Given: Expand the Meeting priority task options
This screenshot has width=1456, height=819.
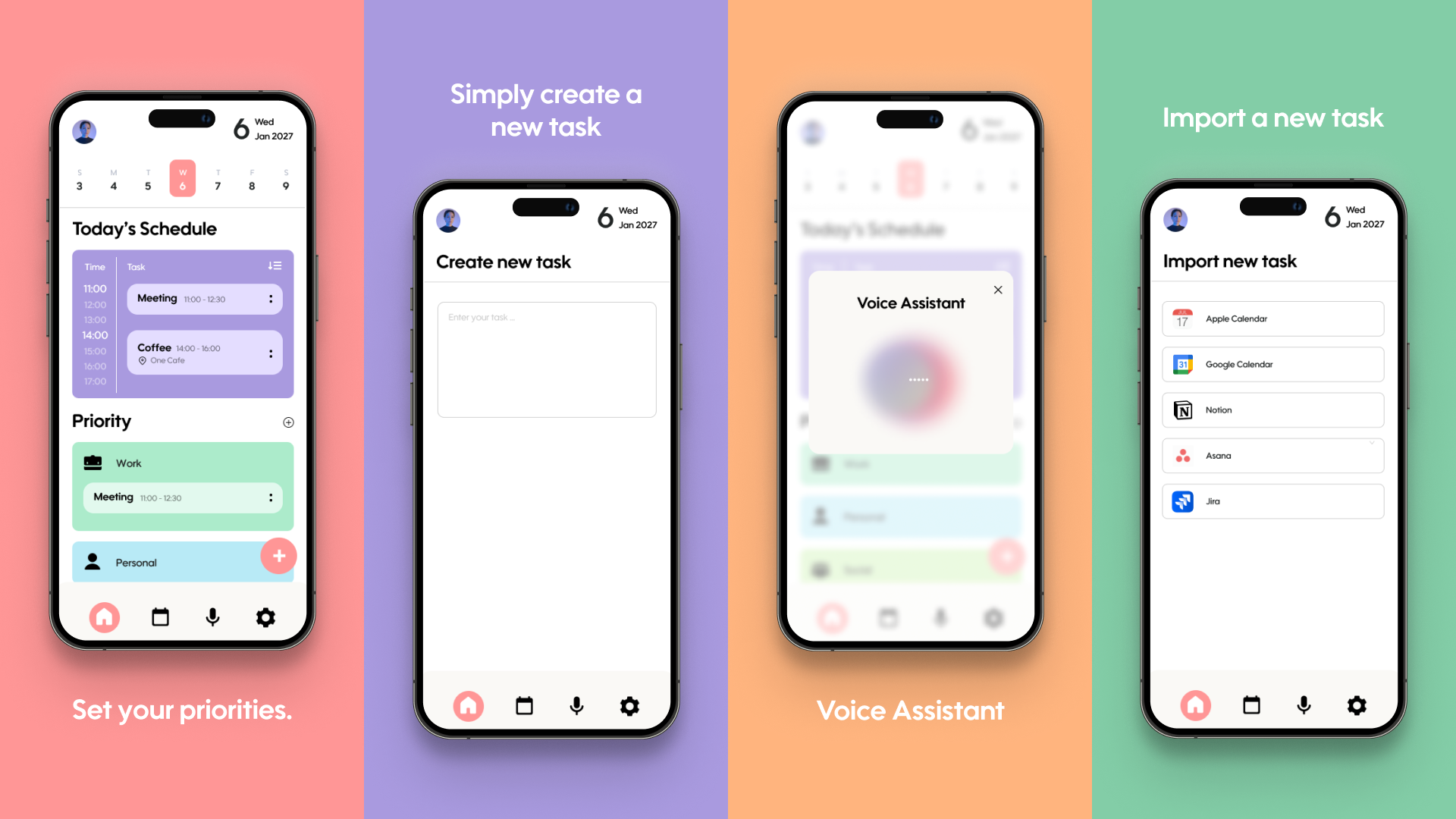Looking at the screenshot, I should (x=269, y=497).
